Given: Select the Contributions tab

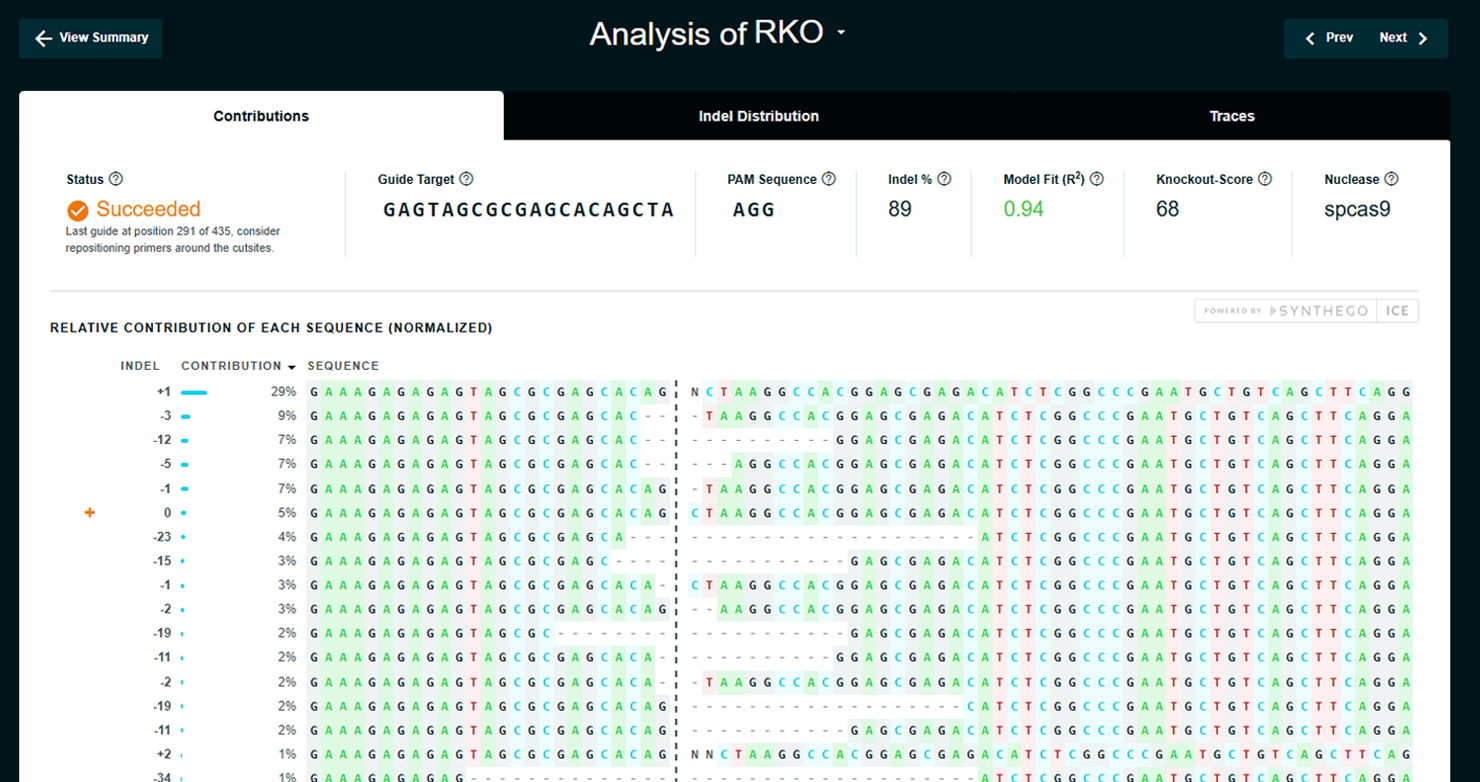Looking at the screenshot, I should (261, 116).
